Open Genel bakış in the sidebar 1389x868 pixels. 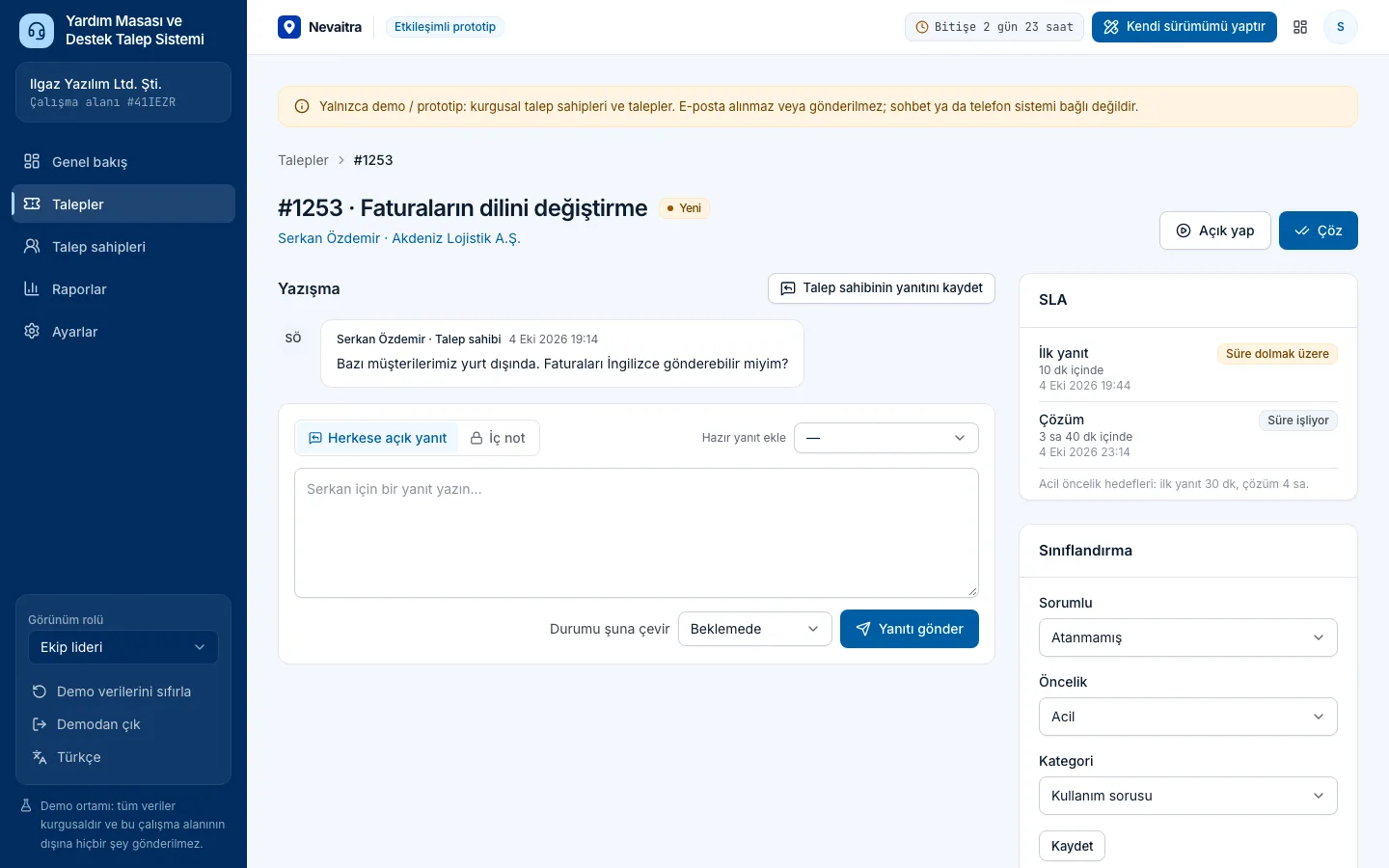(x=123, y=162)
